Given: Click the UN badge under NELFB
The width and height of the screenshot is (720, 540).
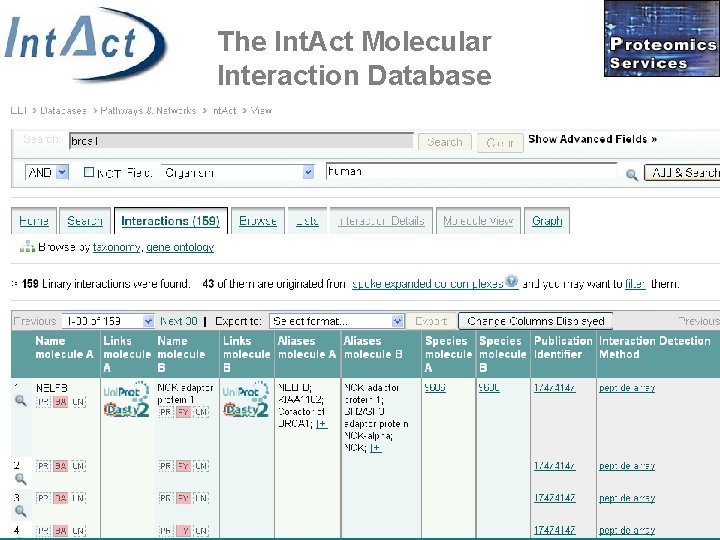Looking at the screenshot, I should (x=79, y=402).
